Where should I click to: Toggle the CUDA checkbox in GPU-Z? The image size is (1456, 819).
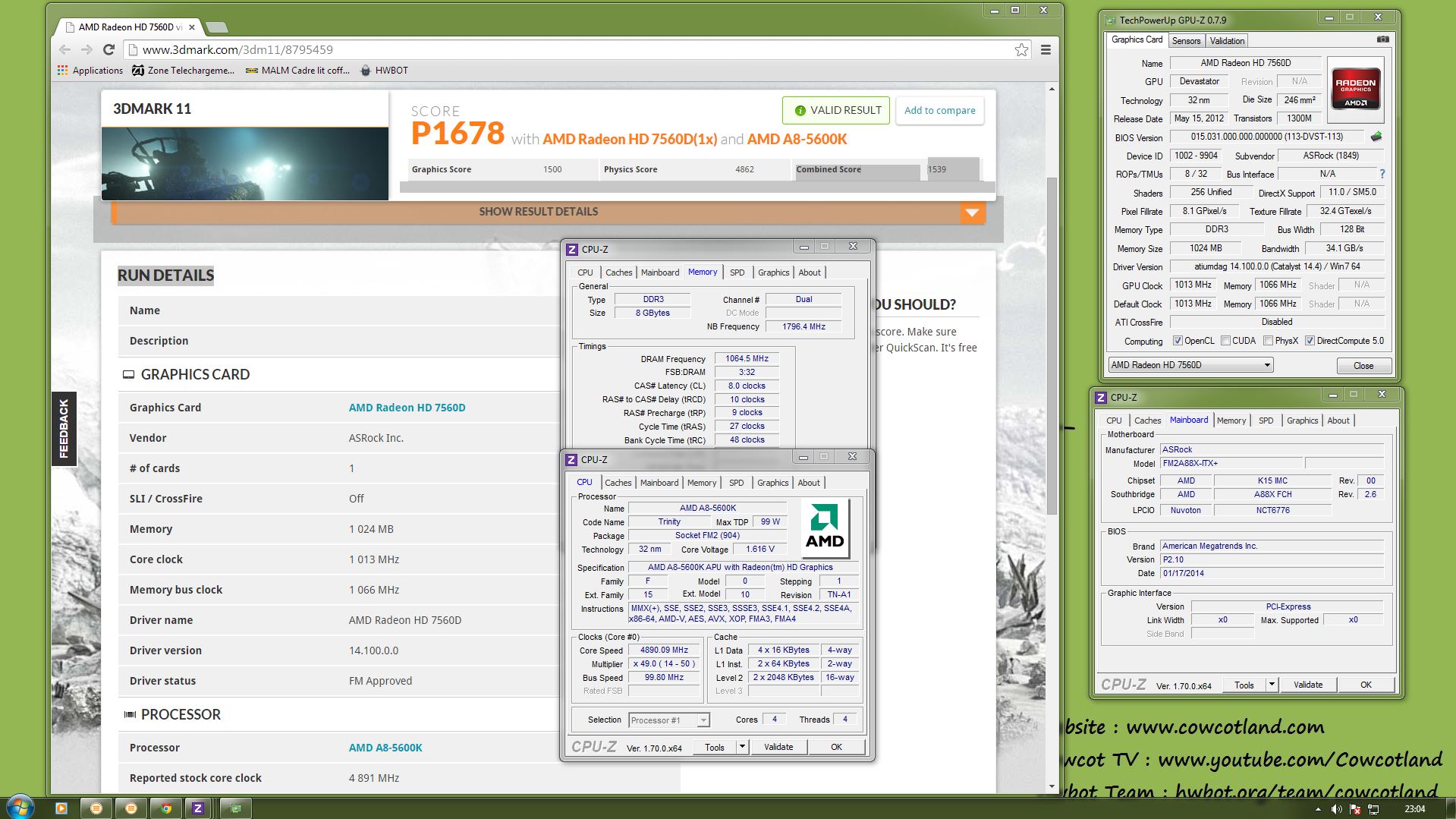(1225, 341)
